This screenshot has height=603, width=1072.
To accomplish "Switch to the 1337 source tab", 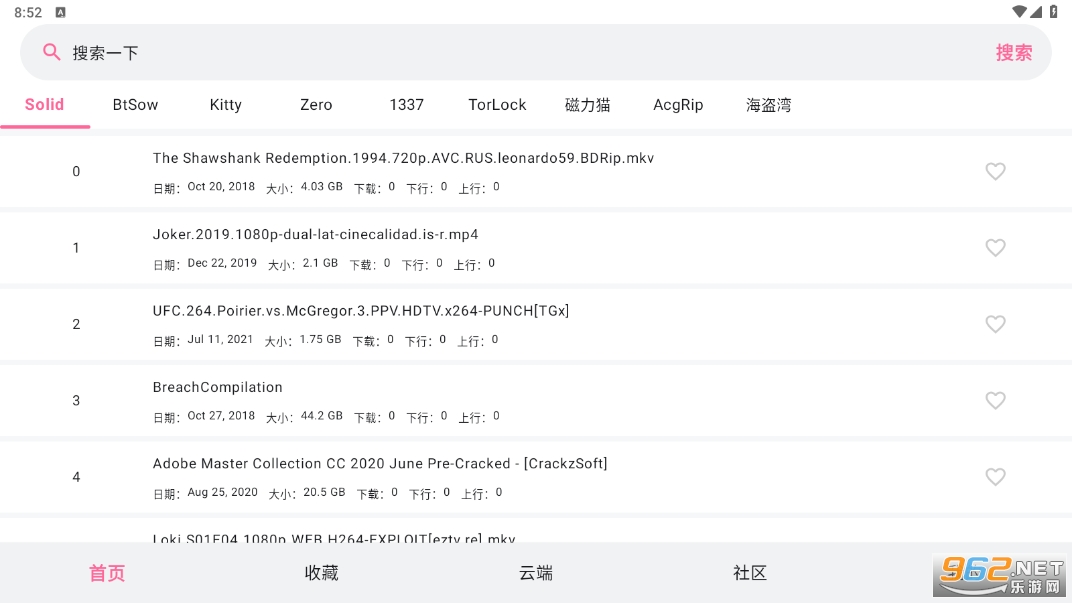I will (406, 105).
